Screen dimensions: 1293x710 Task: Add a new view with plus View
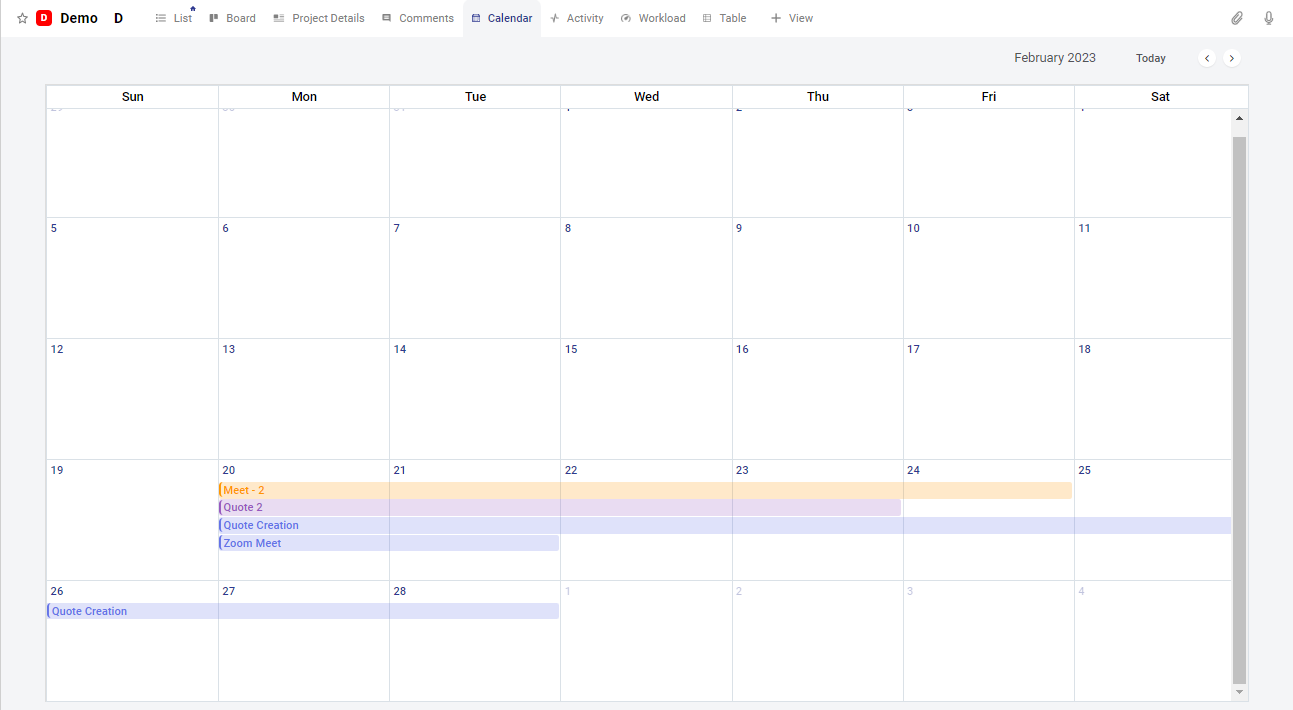click(791, 18)
